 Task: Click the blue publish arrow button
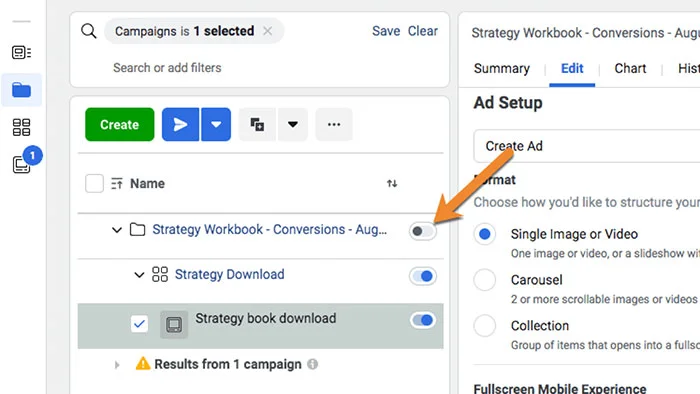[x=180, y=124]
